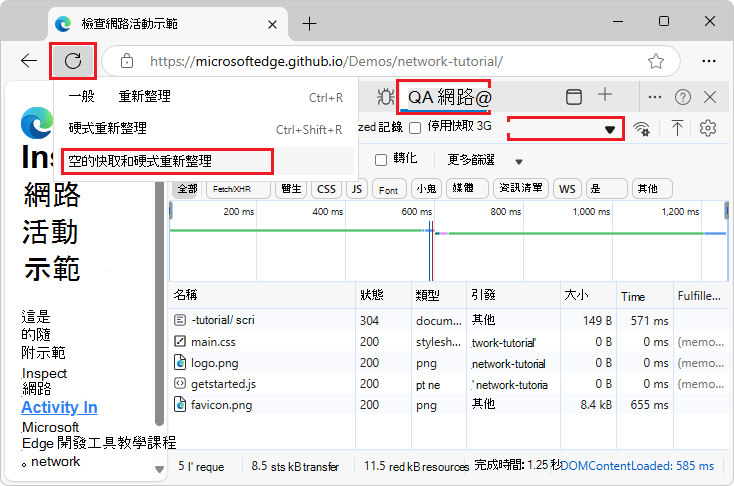734x486 pixels.
Task: Click page scrollbar down arrow
Action: point(160,469)
